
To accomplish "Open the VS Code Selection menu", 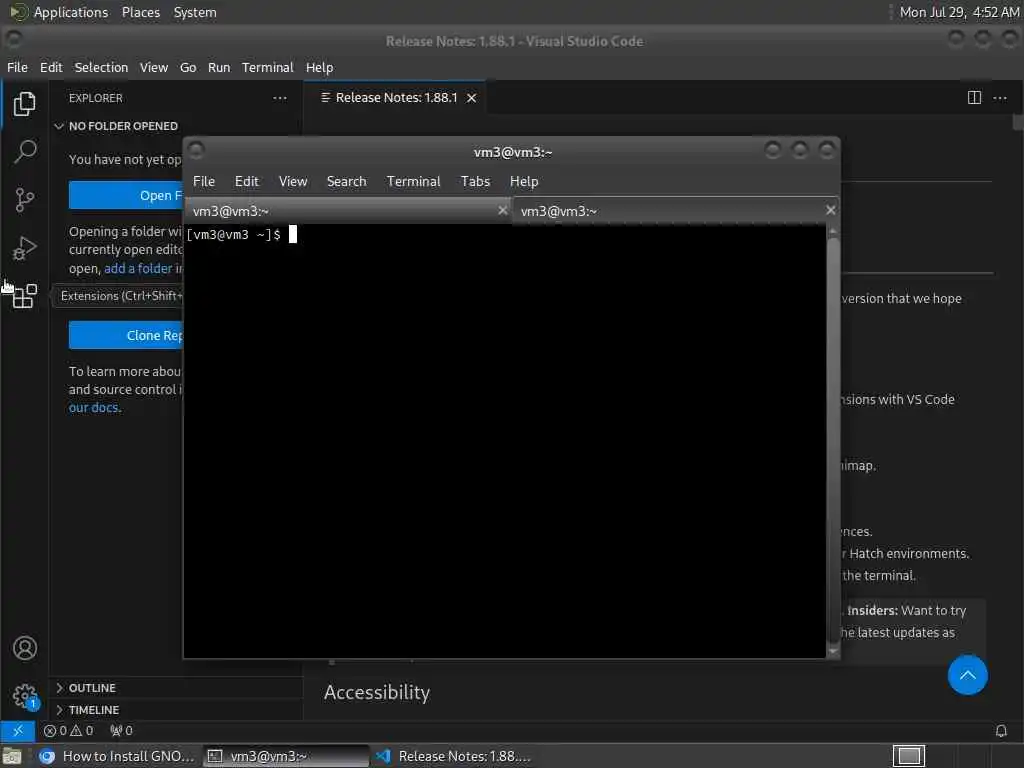I will tap(101, 67).
